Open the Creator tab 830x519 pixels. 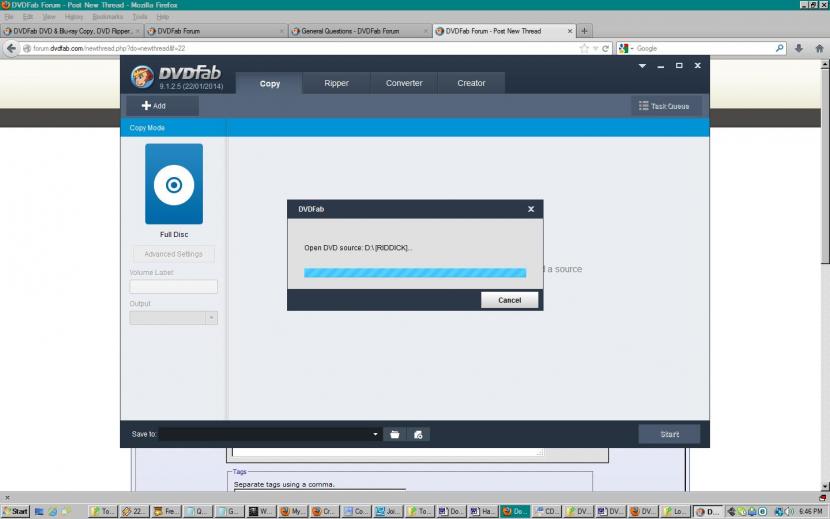[471, 83]
